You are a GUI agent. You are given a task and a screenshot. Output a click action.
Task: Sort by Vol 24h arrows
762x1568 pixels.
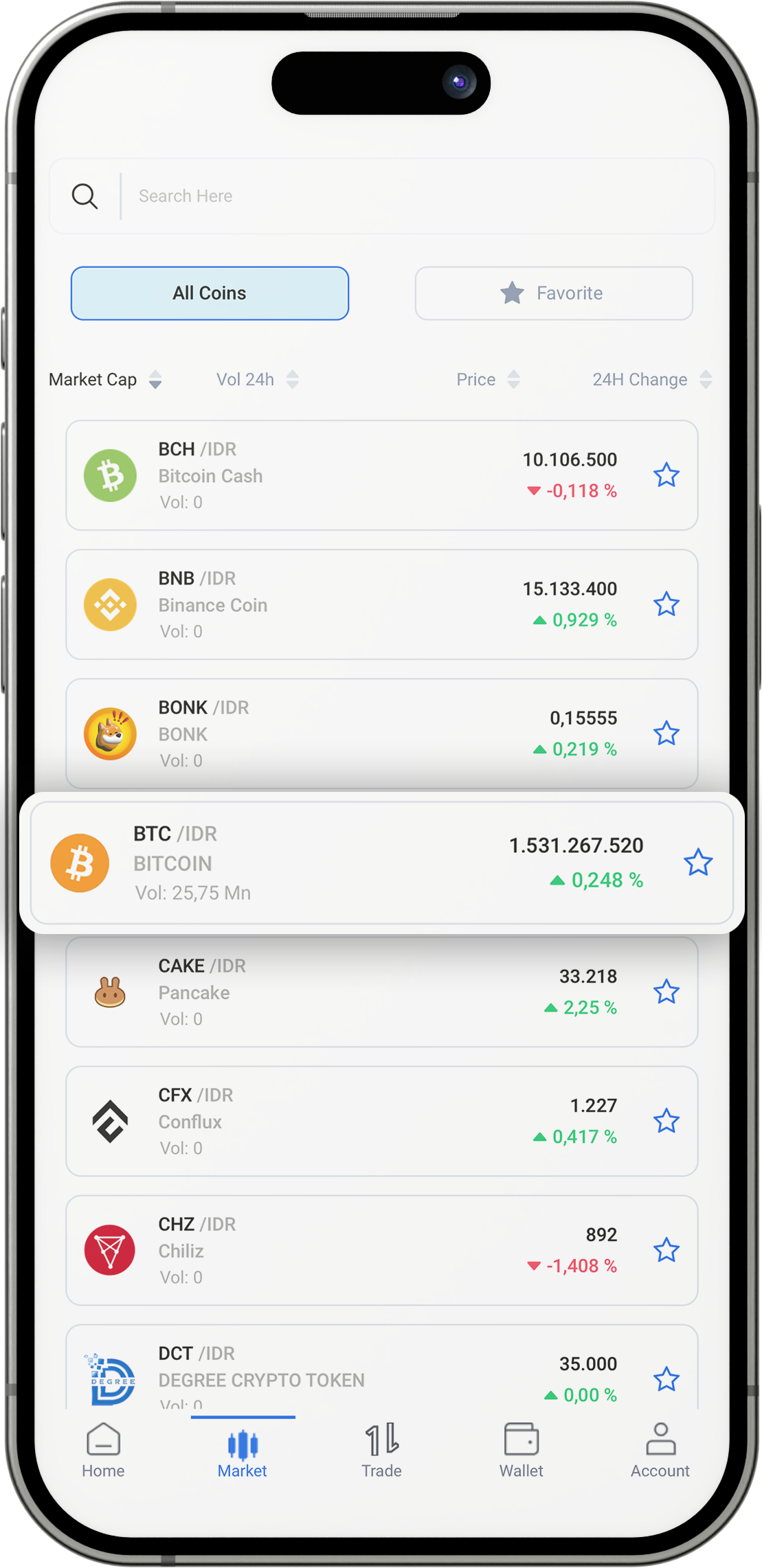tap(293, 380)
